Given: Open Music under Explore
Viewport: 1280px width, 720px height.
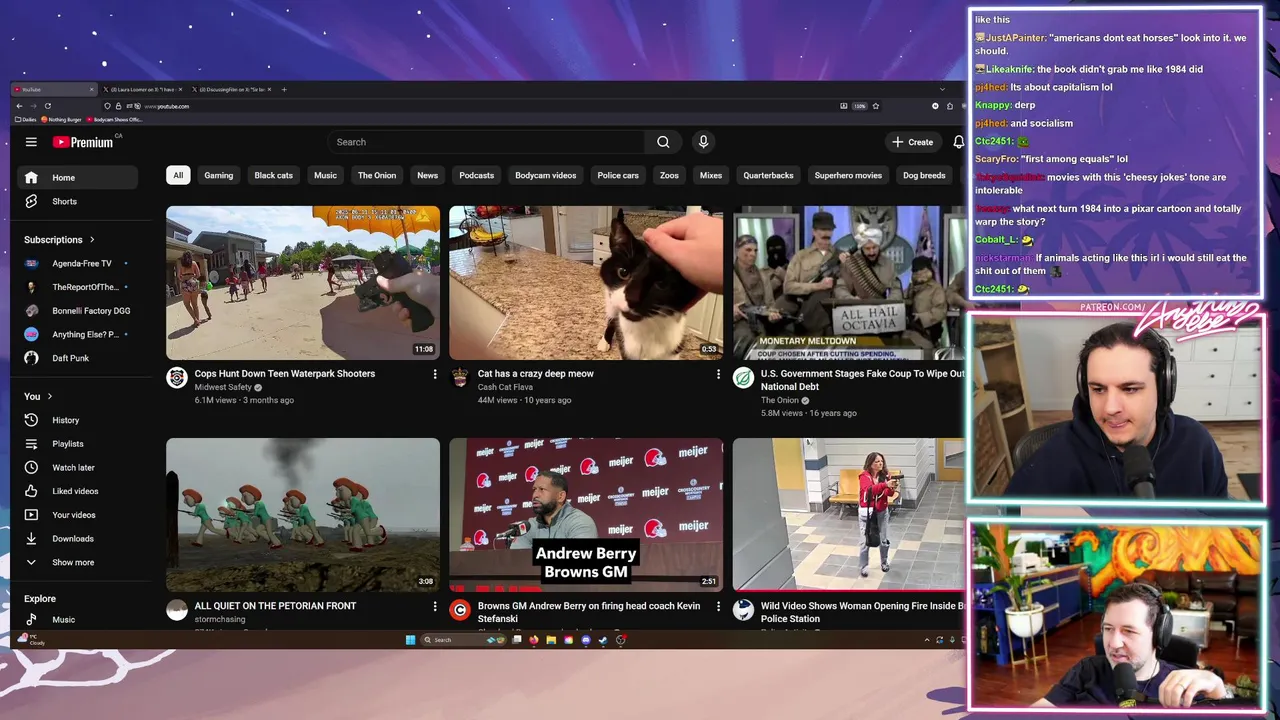Looking at the screenshot, I should click(x=78, y=620).
